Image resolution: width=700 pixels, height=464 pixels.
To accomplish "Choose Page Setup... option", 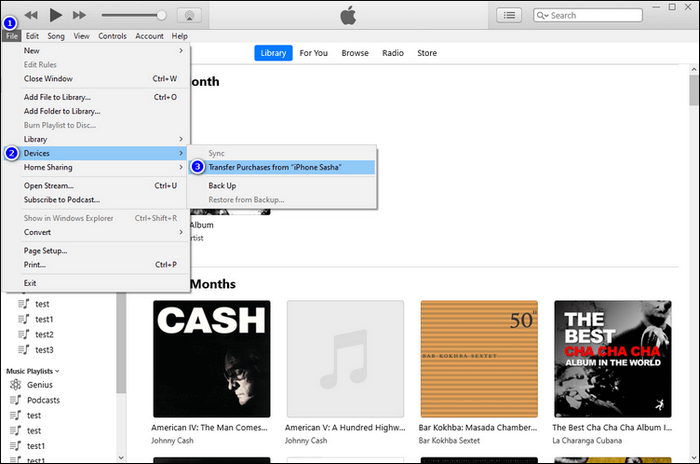I will [97, 251].
